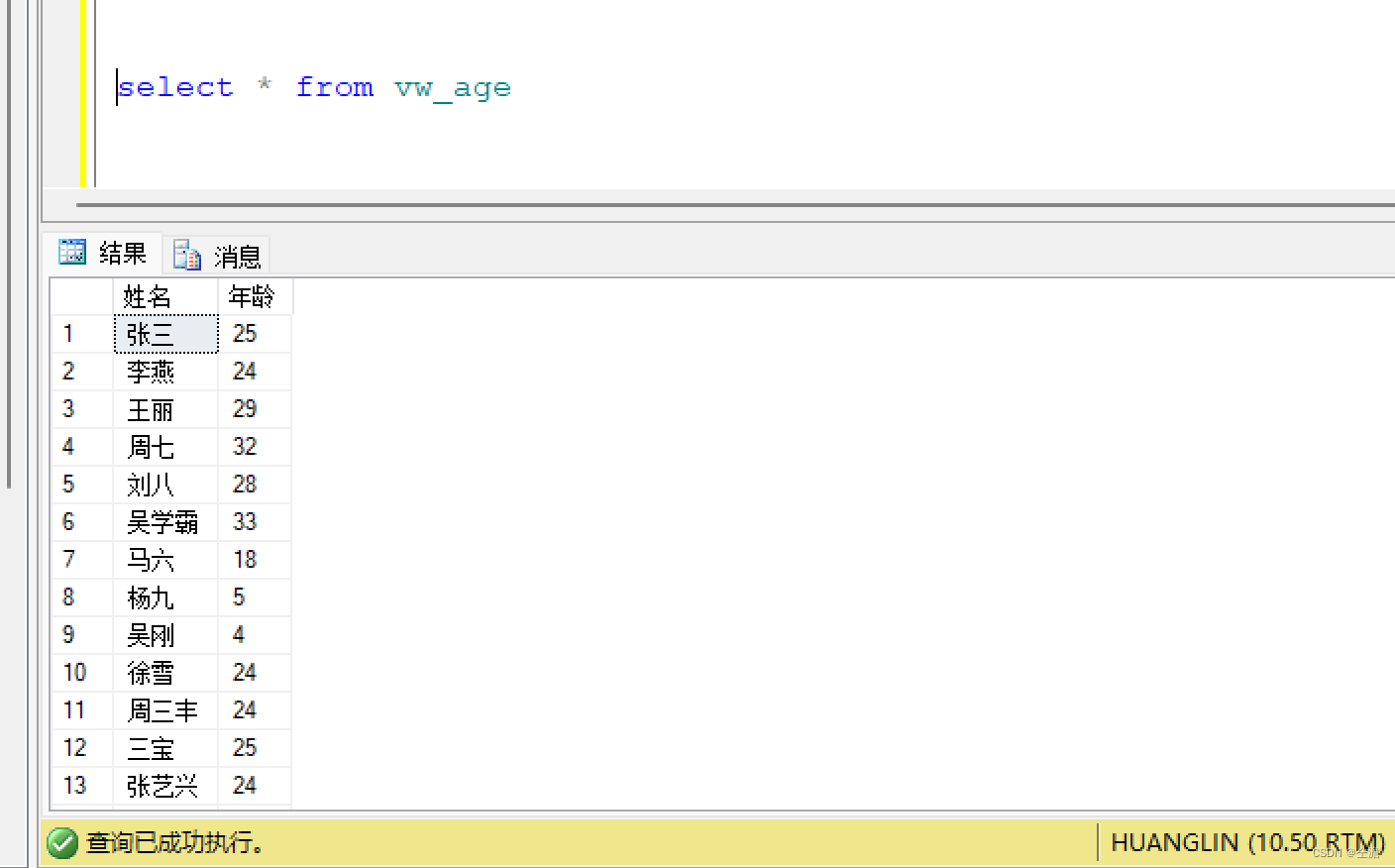Click the horizontal scrollbar under query editor
The height and width of the screenshot is (868, 1395).
(735, 205)
